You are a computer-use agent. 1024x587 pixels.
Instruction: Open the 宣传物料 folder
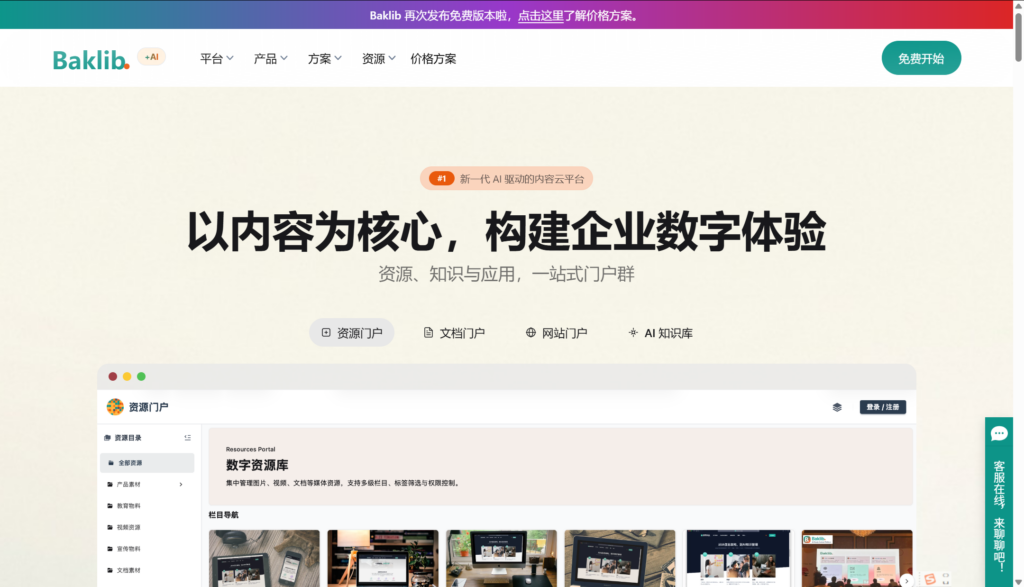pos(128,548)
